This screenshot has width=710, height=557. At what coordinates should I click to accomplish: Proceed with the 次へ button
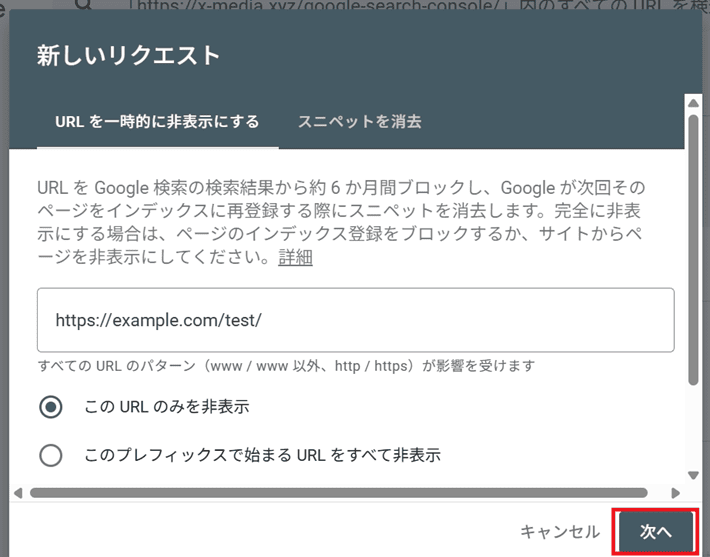coord(655,532)
